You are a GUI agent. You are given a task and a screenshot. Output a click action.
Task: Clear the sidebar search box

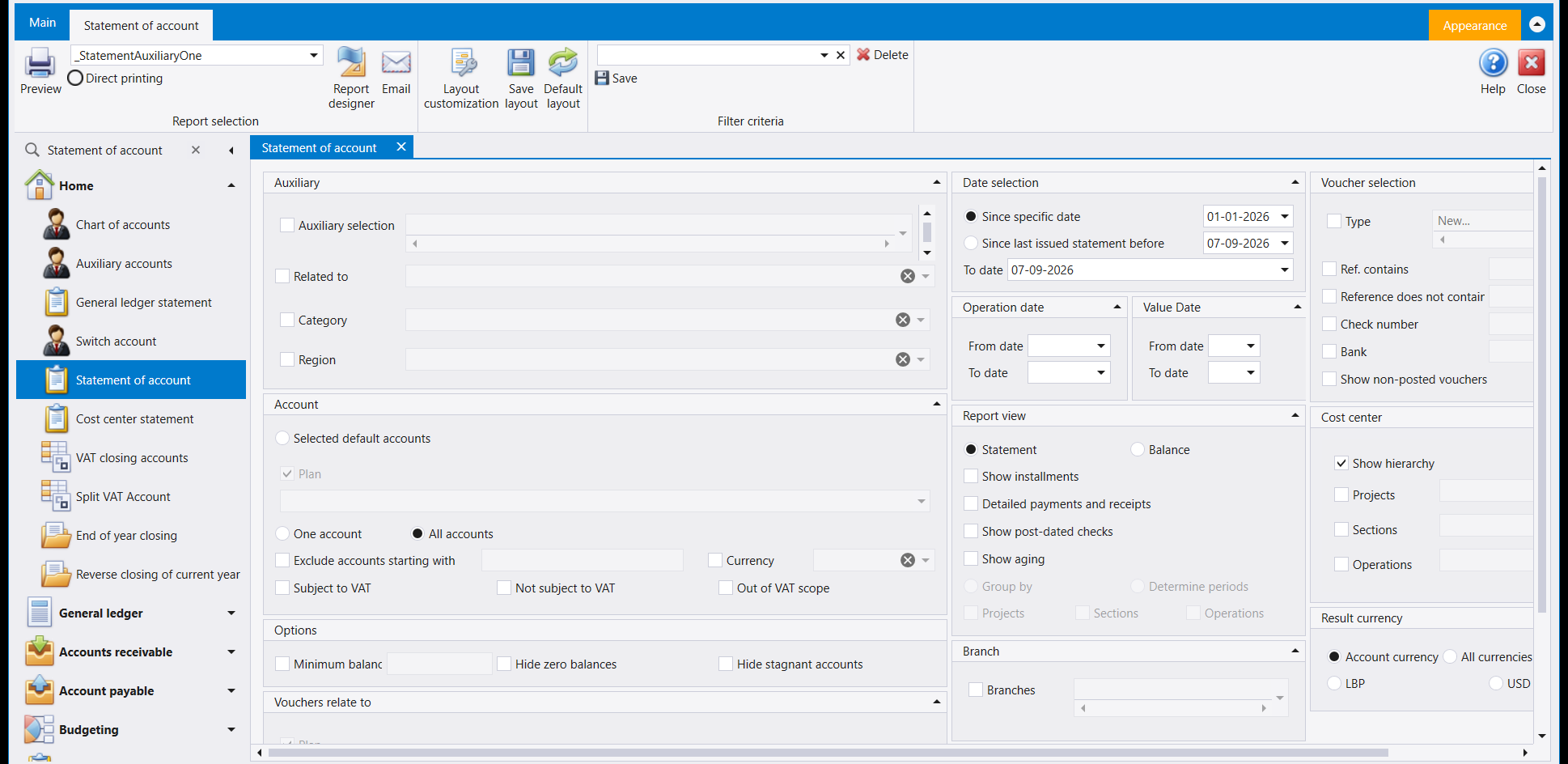[x=196, y=151]
